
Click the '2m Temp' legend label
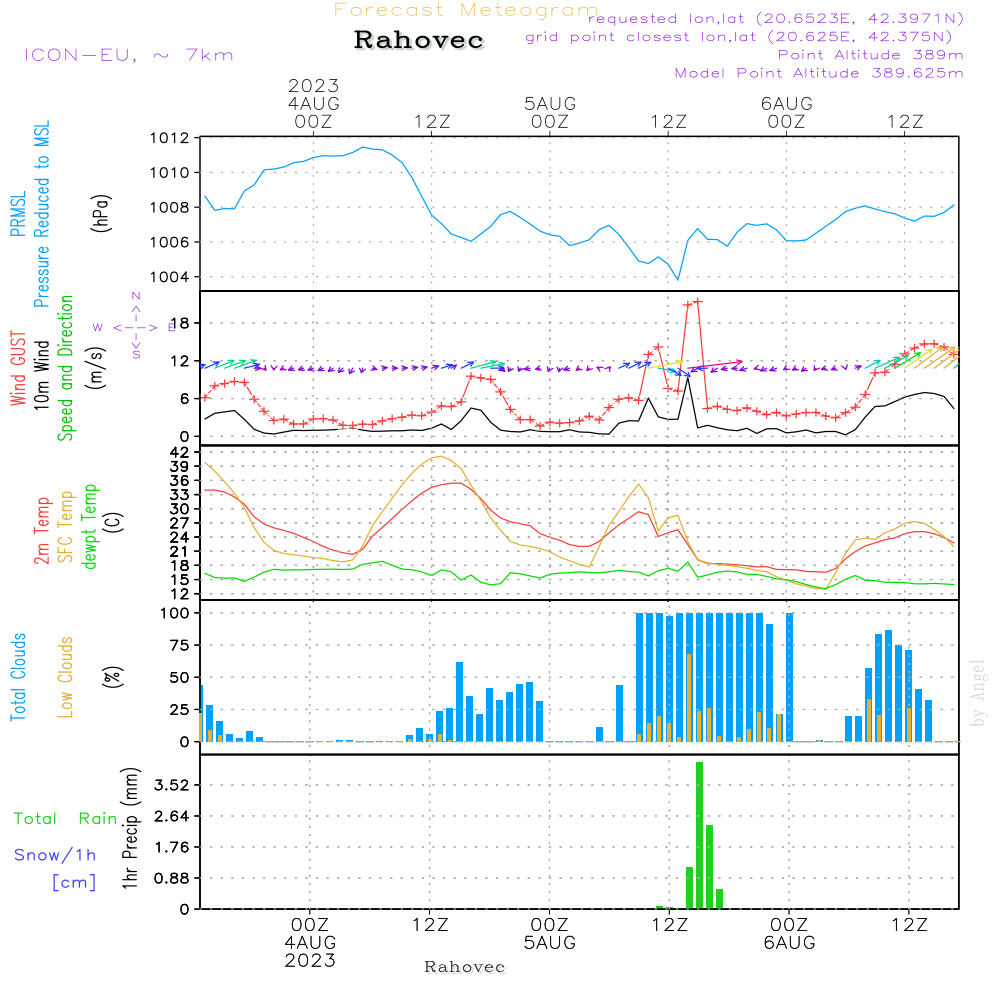(41, 531)
